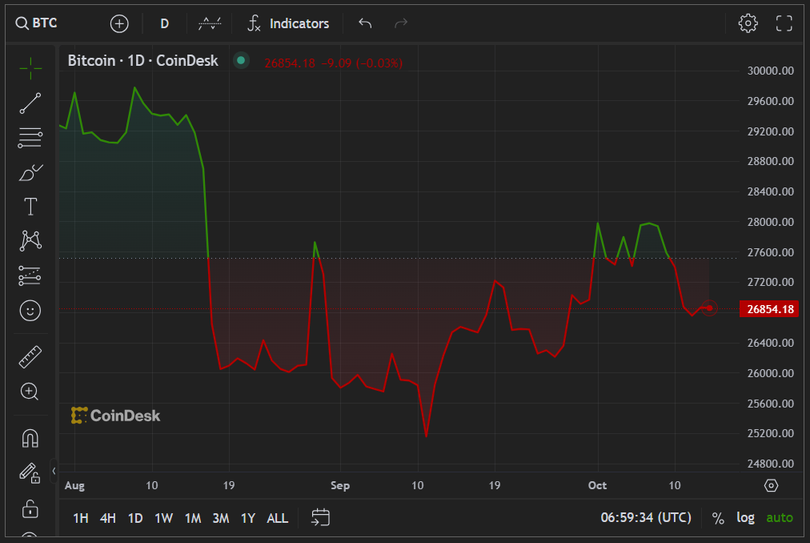Open the emoji icons tool
Screen dimensions: 810x543
30,311
